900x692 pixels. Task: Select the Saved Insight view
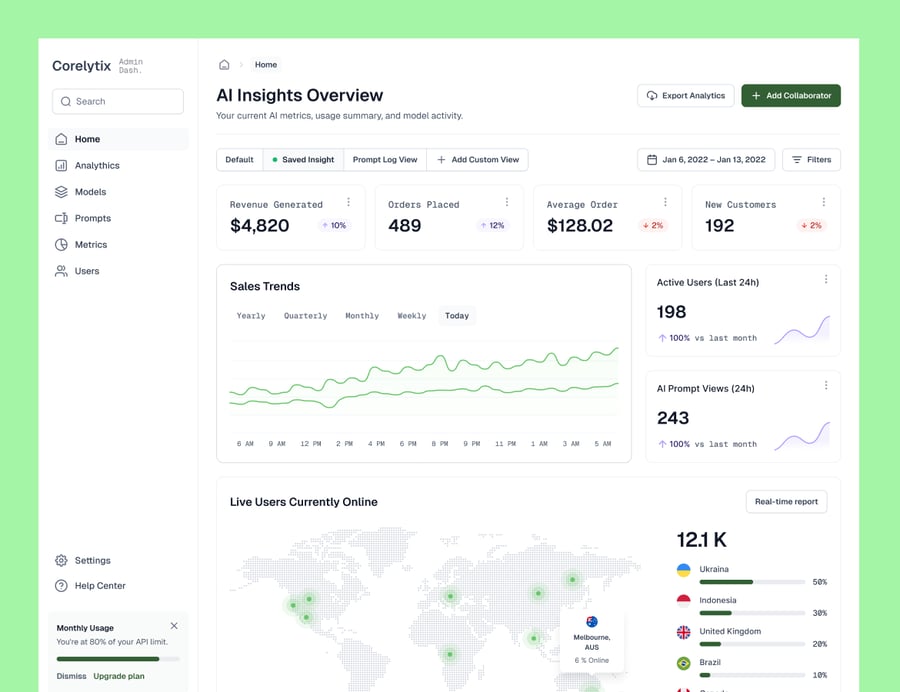303,160
